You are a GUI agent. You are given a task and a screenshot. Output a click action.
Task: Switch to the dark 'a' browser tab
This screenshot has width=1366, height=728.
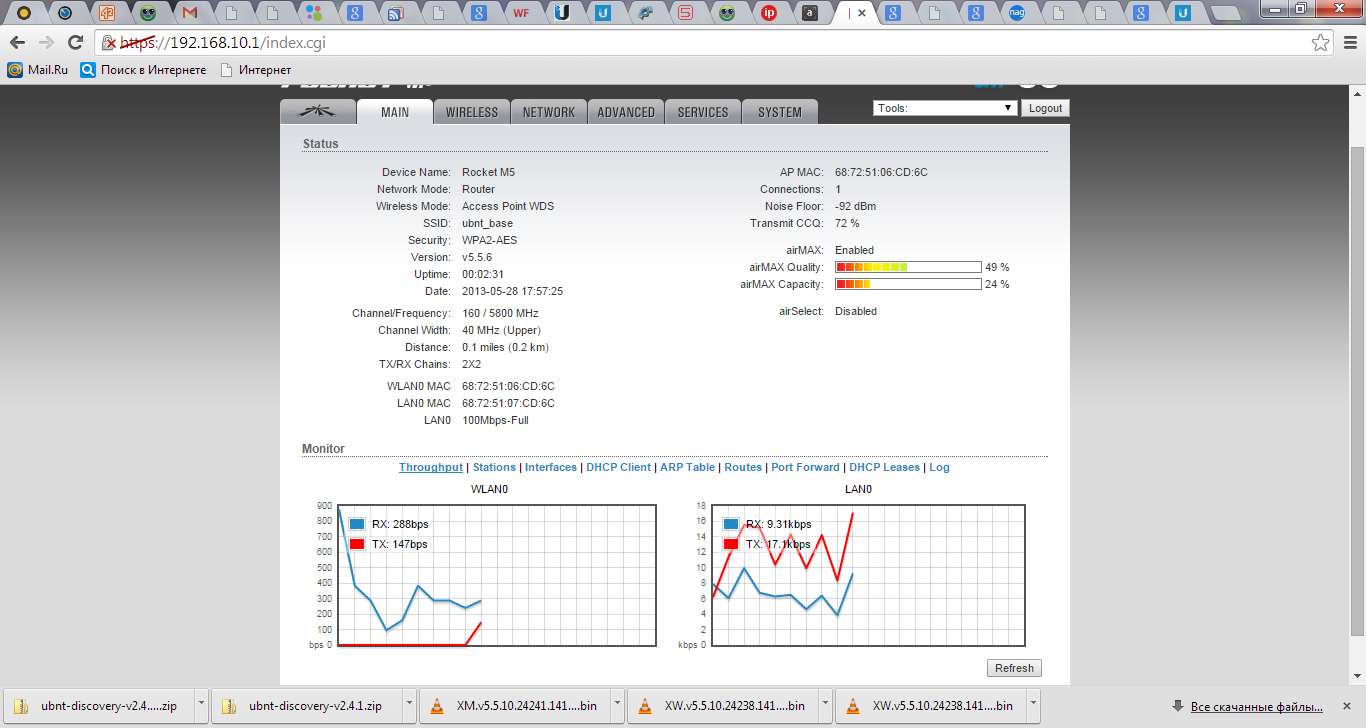[x=810, y=13]
